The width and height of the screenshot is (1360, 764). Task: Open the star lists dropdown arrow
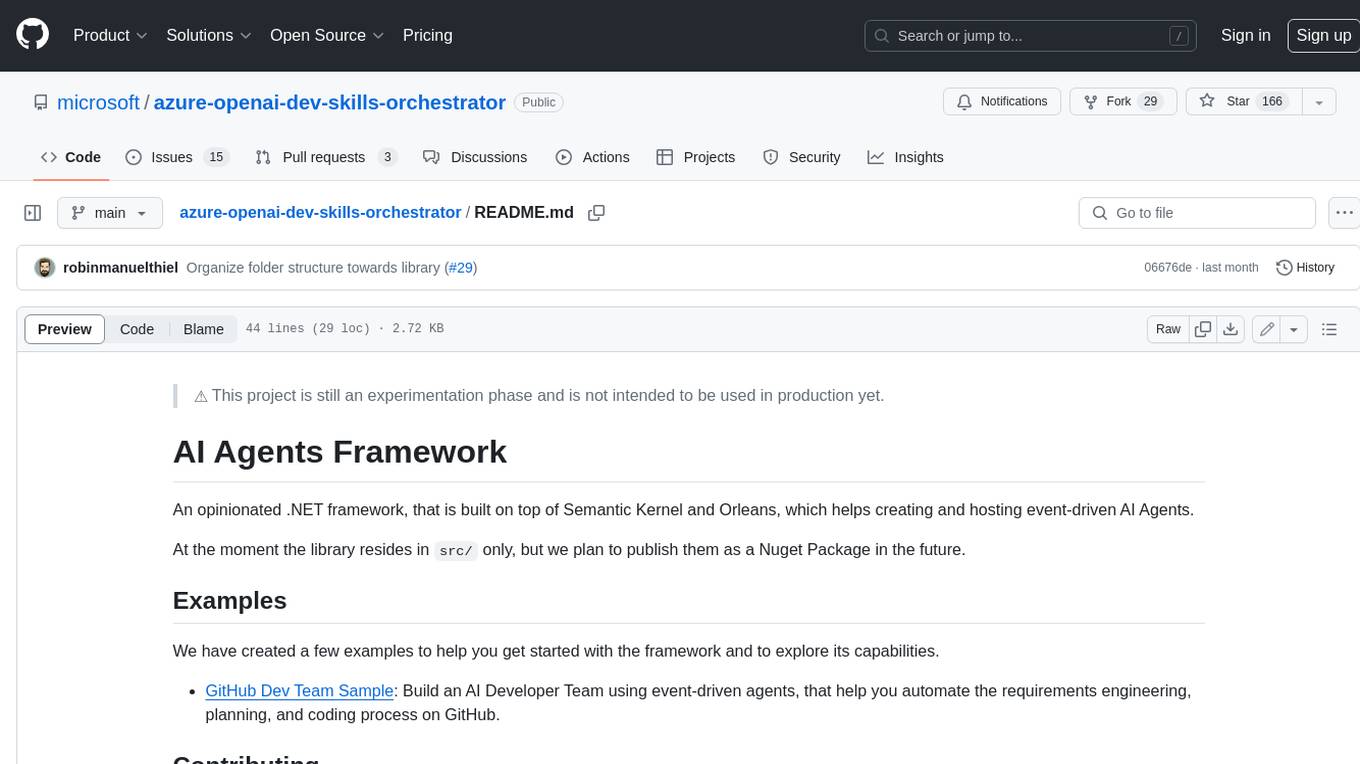(x=1319, y=101)
